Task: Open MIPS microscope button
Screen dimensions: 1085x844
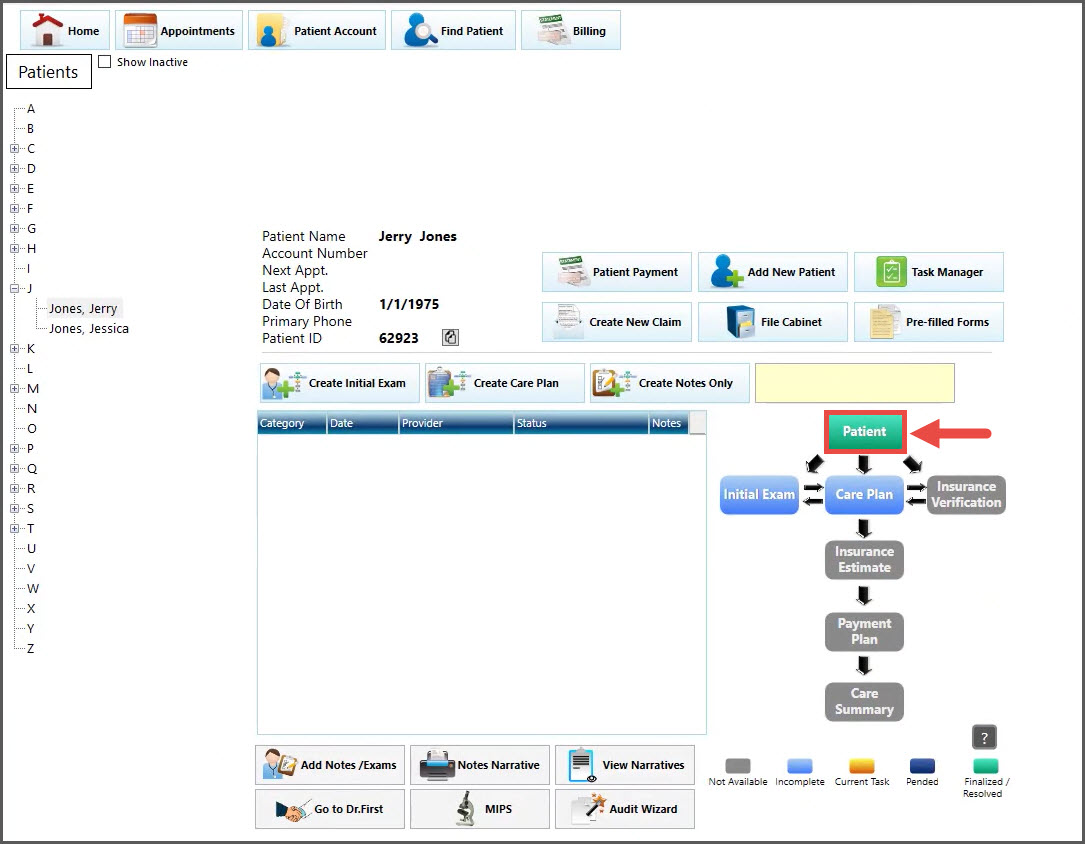Action: pos(480,809)
